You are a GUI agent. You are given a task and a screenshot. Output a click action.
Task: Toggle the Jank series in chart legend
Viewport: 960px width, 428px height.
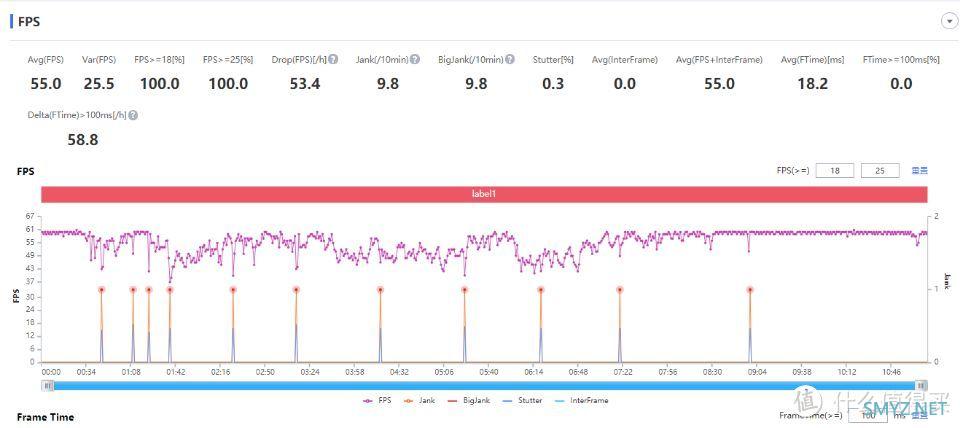pyautogui.click(x=418, y=400)
